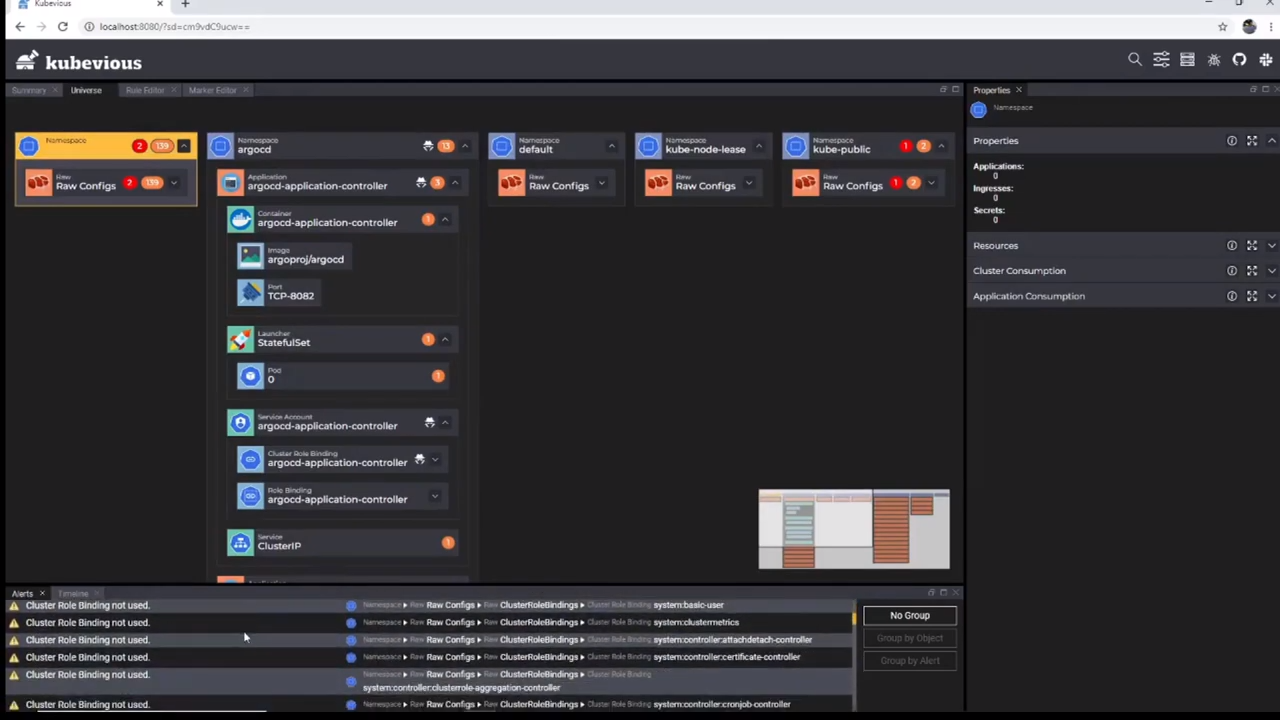Select the system:controller:certificate-controller alert row
1280x720 pixels.
pos(430,657)
